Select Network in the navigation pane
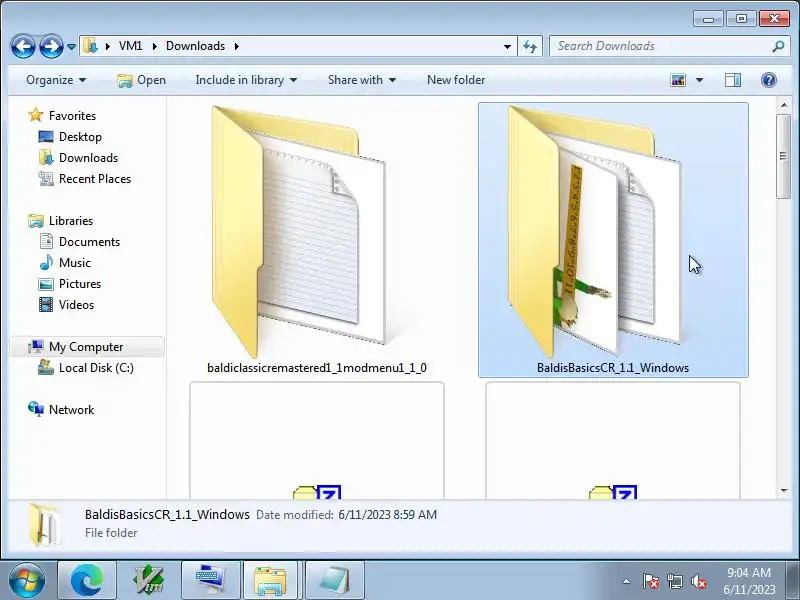The width and height of the screenshot is (800, 600). [71, 410]
